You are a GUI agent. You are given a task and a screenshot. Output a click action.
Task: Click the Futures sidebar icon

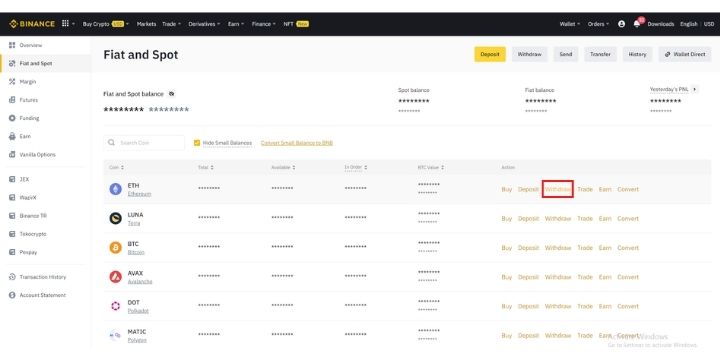(x=12, y=100)
